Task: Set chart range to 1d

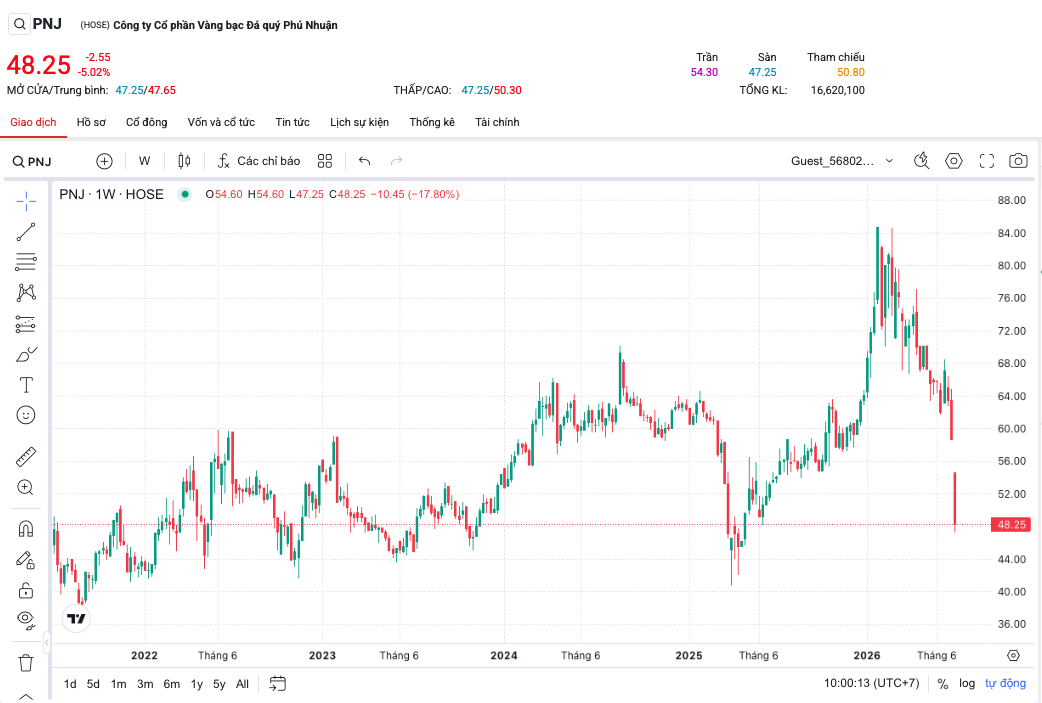Action: (70, 684)
